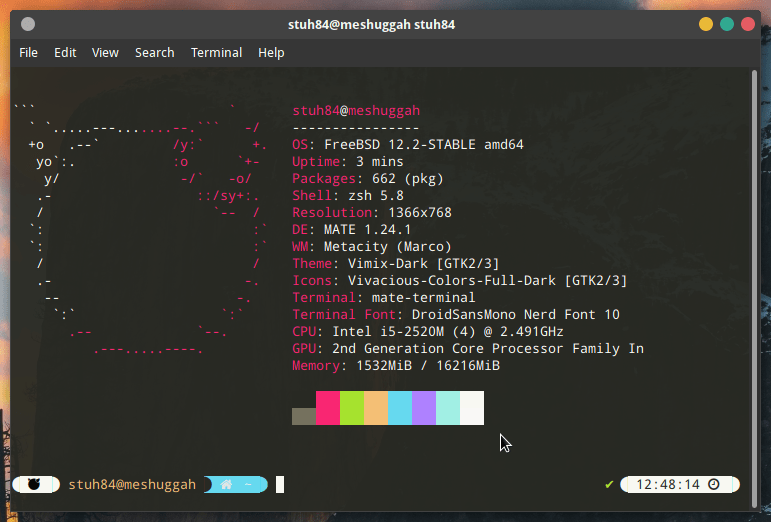Click 'FreeBSD 12.2-STABLE amd64' text
771x522 pixels.
click(x=424, y=145)
